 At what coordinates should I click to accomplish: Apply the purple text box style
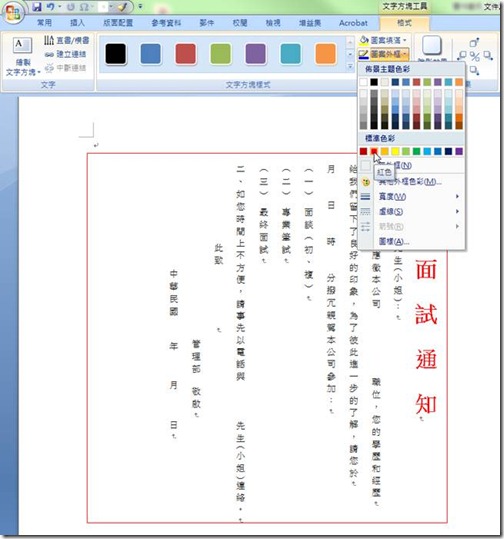(x=256, y=54)
